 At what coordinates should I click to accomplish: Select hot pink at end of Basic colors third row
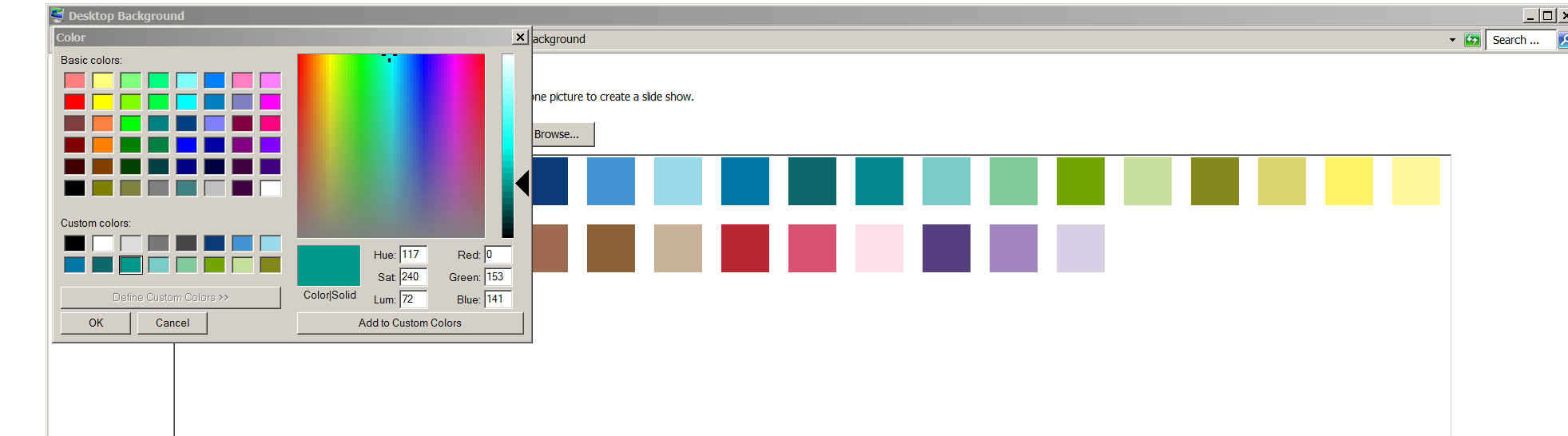[270, 123]
